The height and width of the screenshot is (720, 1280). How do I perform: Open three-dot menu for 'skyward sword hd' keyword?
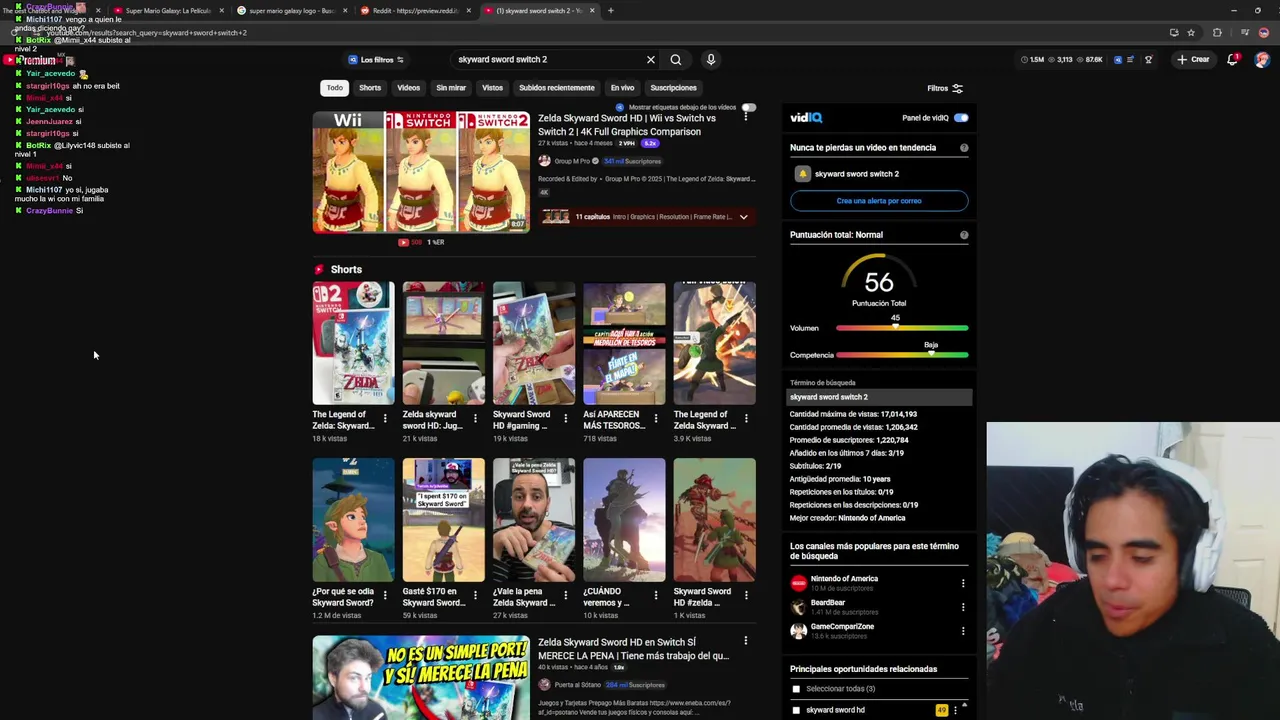click(955, 710)
